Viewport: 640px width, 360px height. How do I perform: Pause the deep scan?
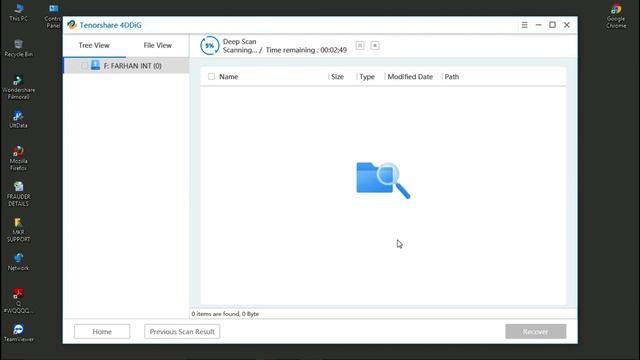click(360, 45)
